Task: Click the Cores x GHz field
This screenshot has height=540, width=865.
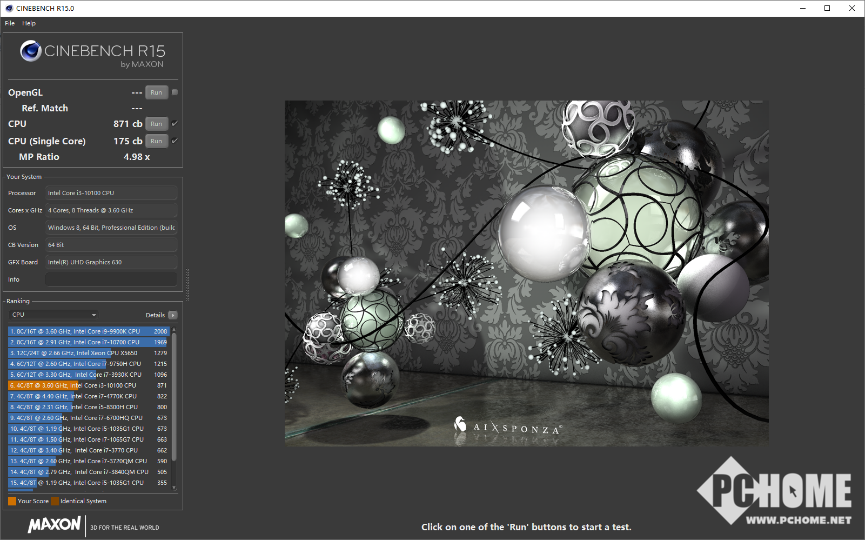Action: (x=111, y=210)
